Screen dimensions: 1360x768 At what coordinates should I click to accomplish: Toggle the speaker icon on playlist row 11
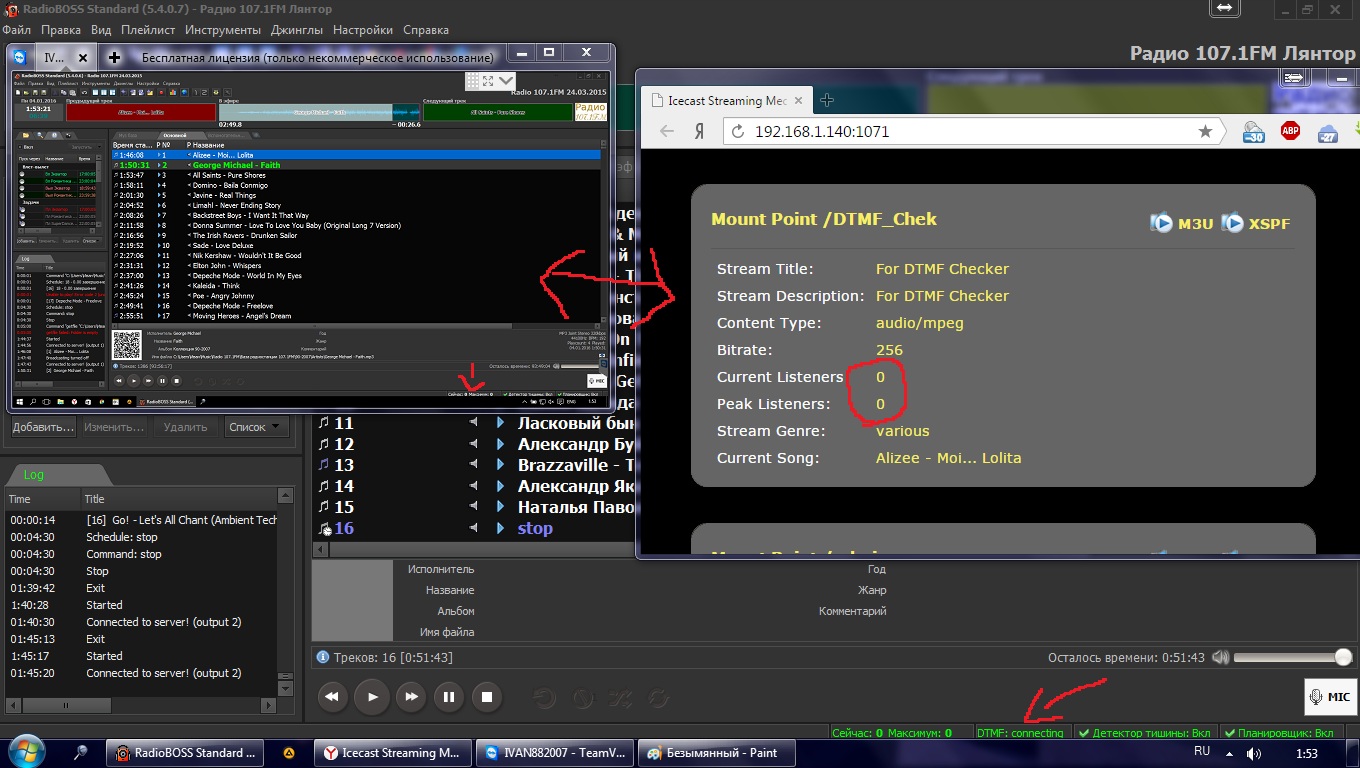474,423
